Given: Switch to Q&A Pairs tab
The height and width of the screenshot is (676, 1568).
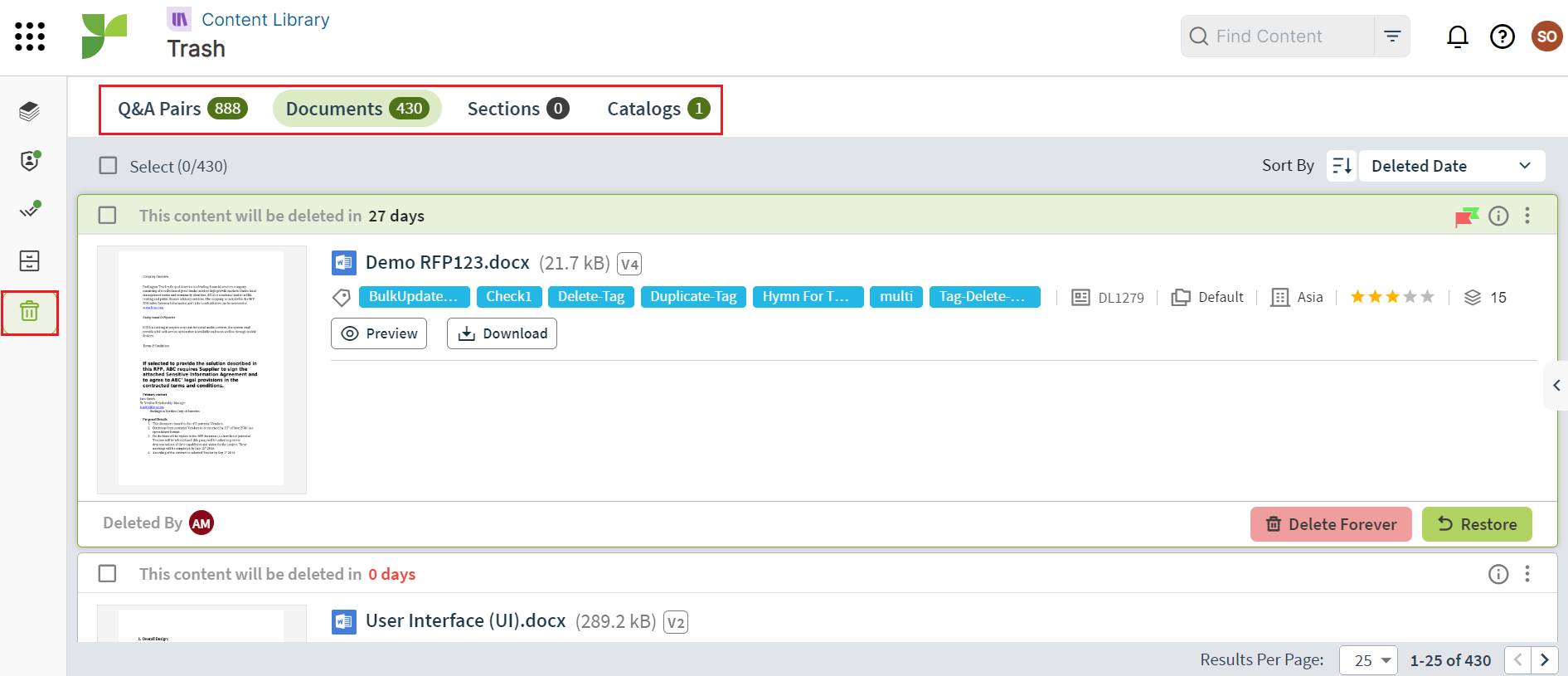Looking at the screenshot, I should tap(182, 109).
